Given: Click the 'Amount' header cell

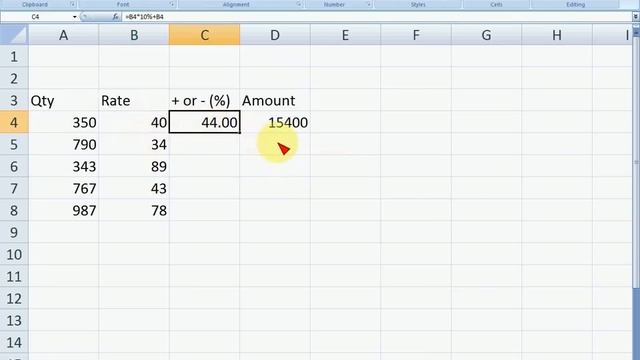Looking at the screenshot, I should pos(275,100).
